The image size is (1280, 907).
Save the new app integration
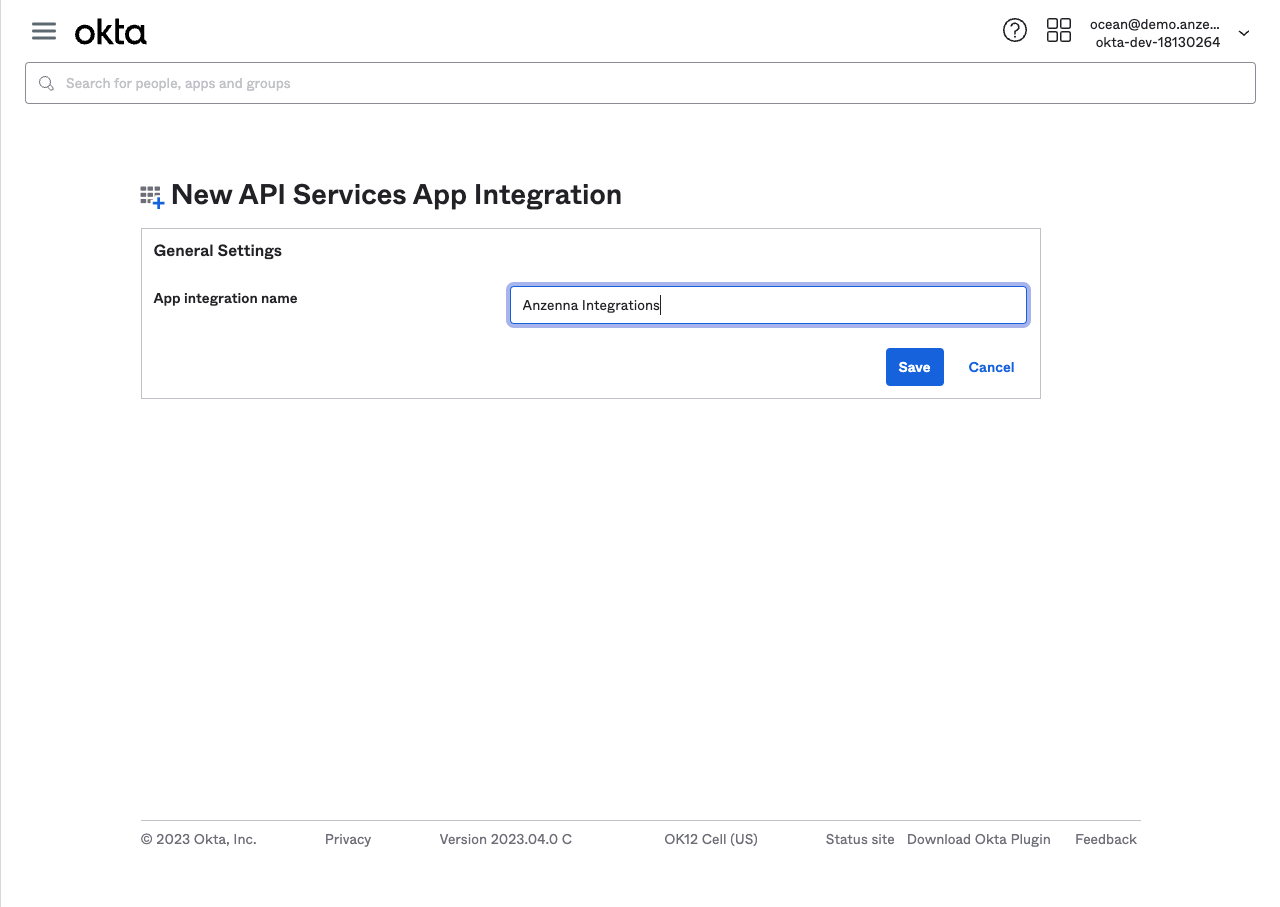[x=914, y=367]
